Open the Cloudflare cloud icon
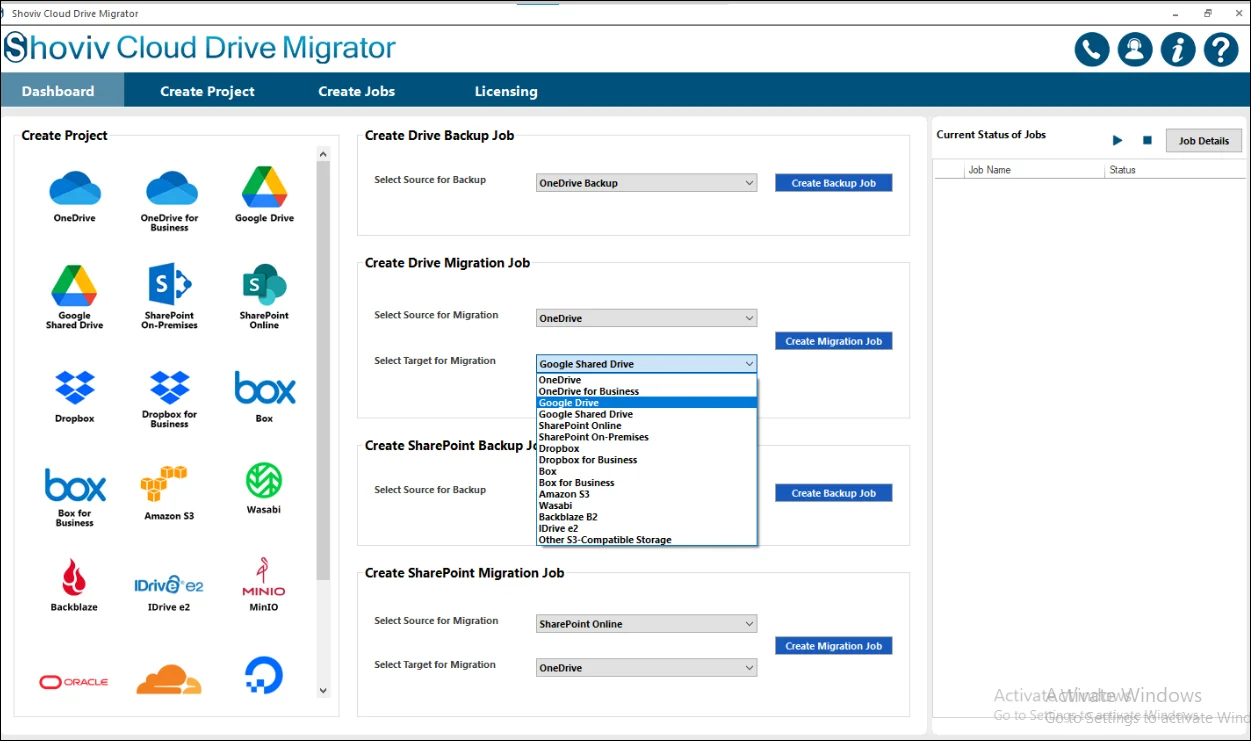The width and height of the screenshot is (1251, 741). pos(170,678)
